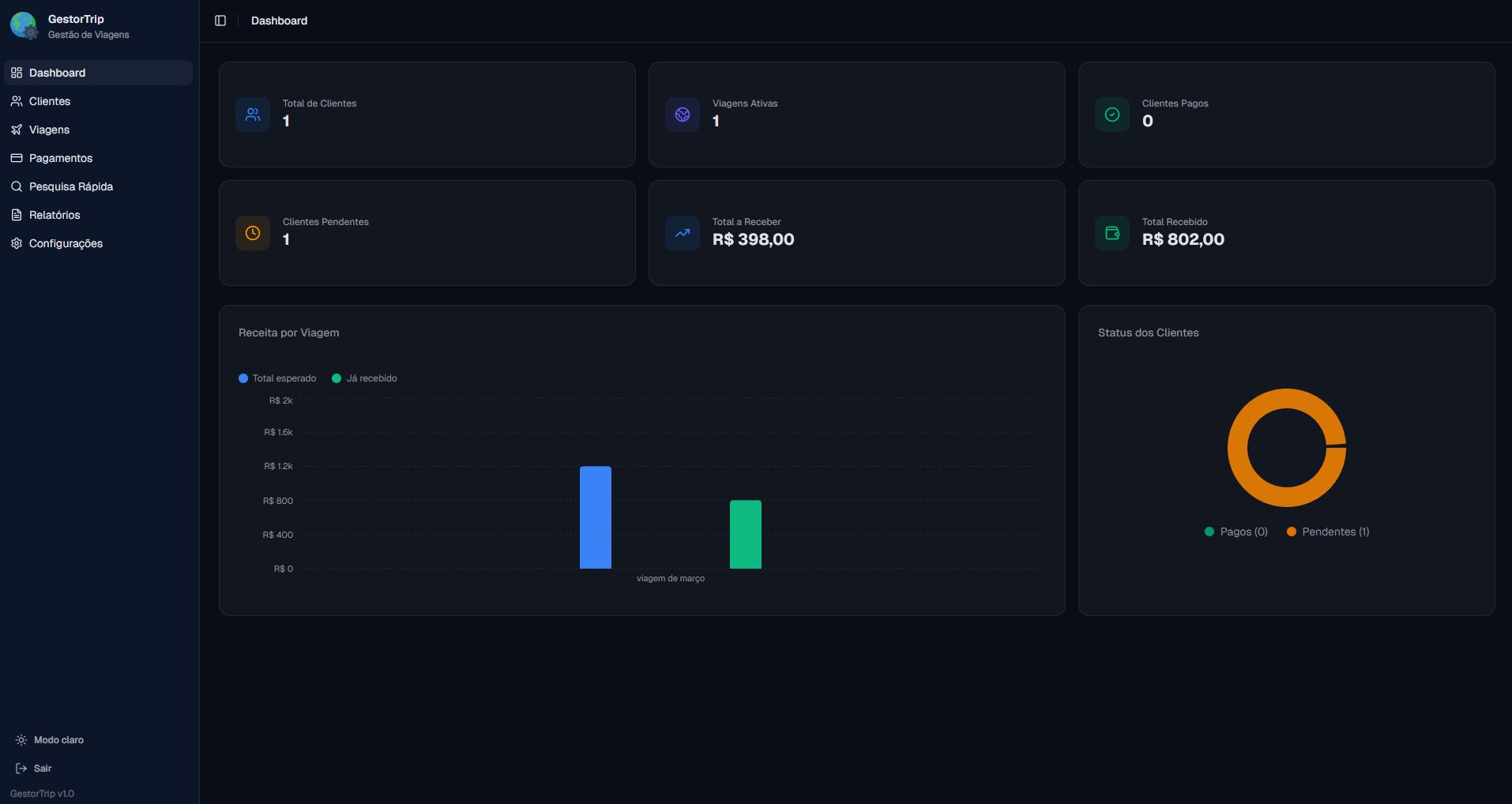
Task: Toggle the sidebar collapse button
Action: (x=220, y=21)
